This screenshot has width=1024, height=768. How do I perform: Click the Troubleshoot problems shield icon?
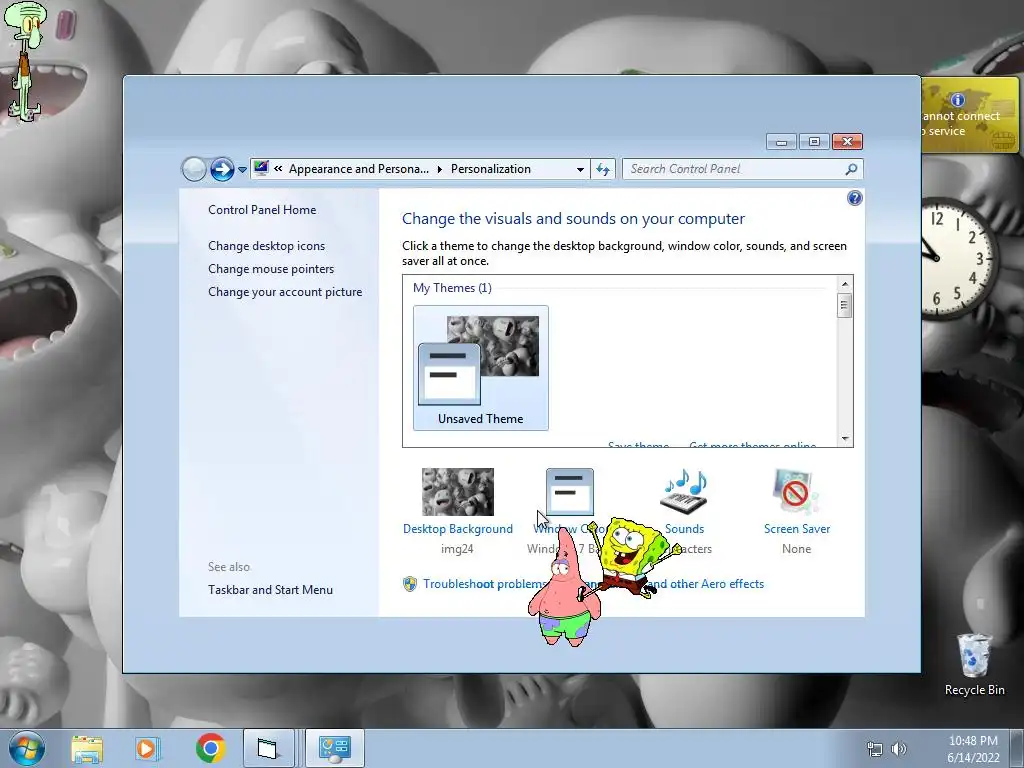[410, 584]
